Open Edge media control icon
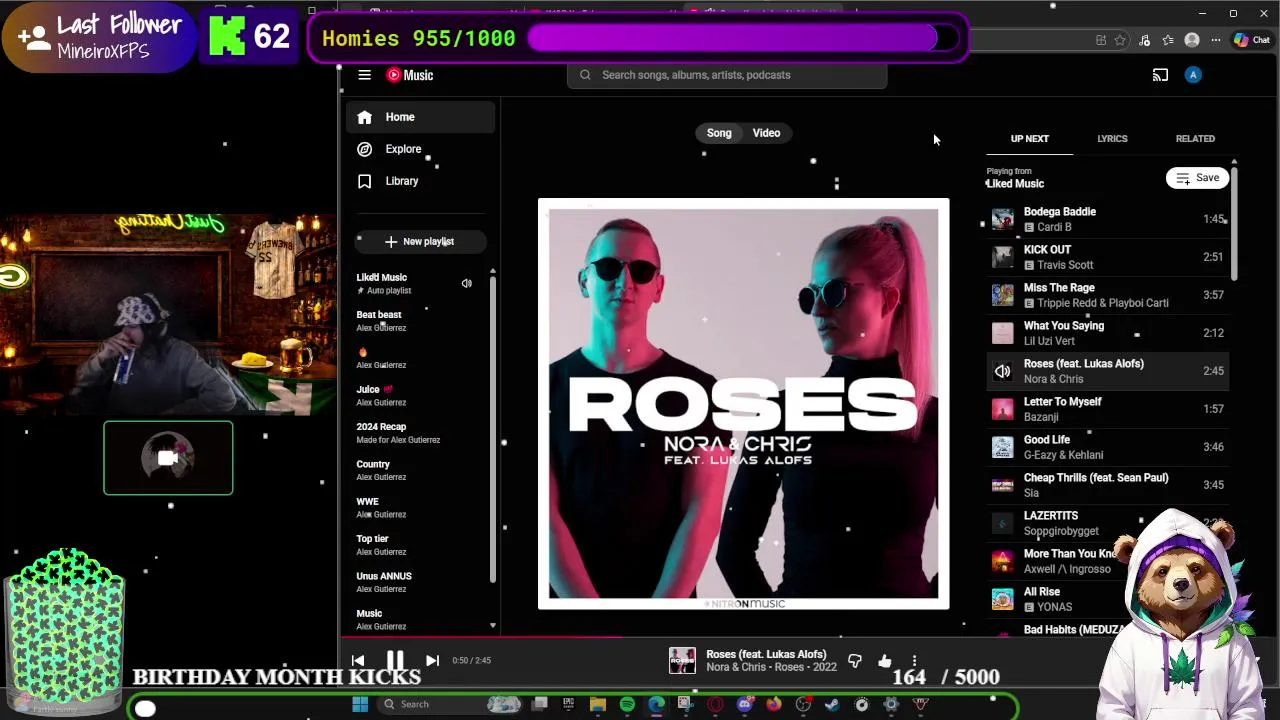The image size is (1280, 720). click(1144, 40)
